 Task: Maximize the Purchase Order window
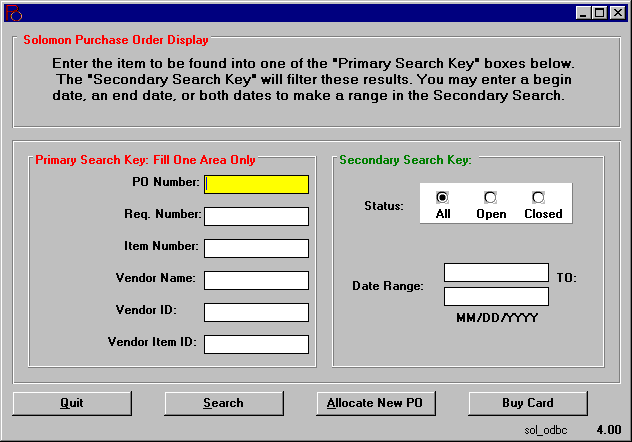601,13
